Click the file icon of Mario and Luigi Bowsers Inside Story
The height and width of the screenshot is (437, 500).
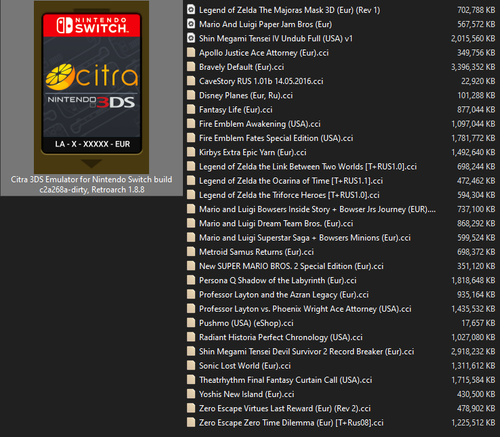pos(191,209)
